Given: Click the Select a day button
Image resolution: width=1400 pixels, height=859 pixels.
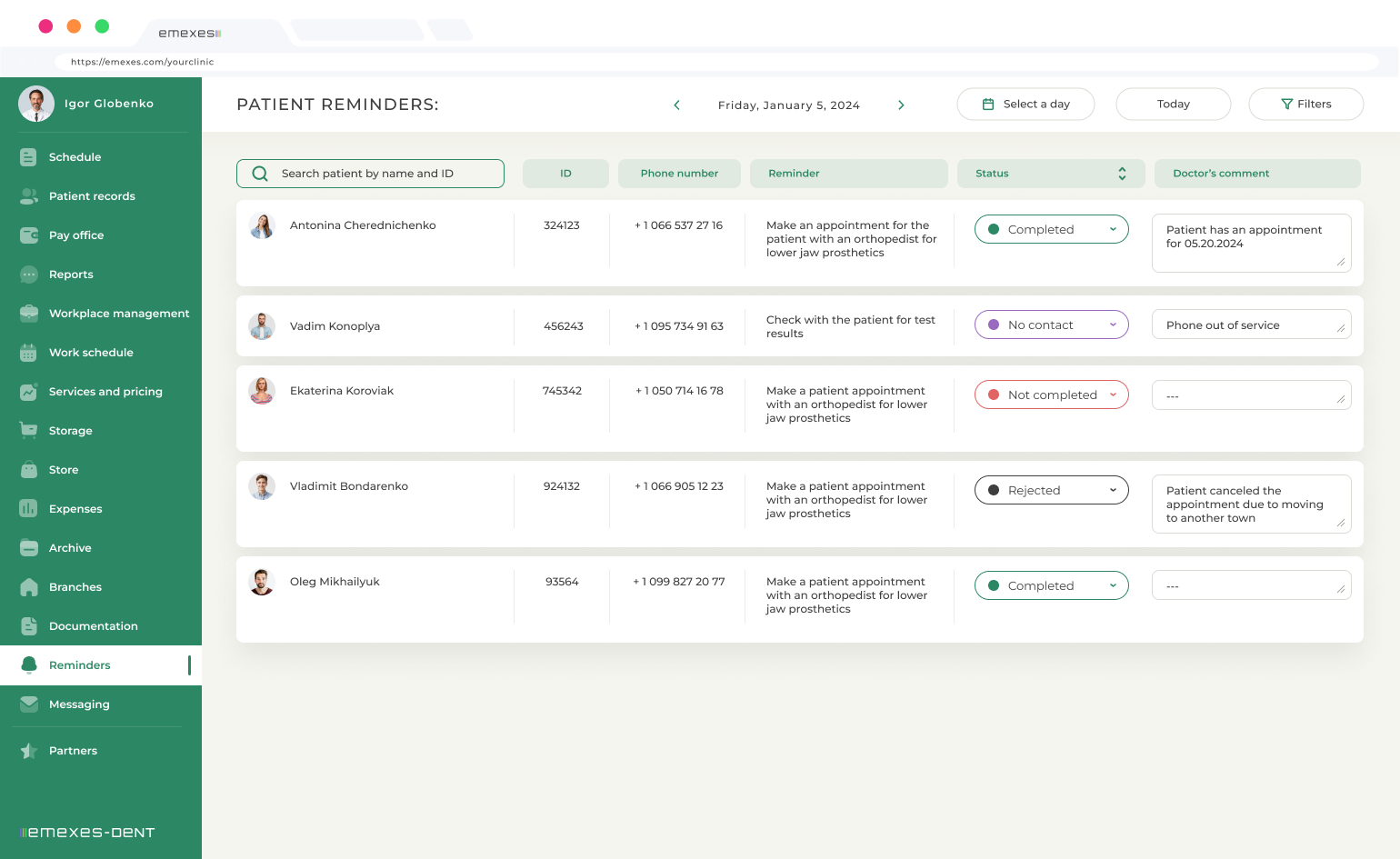Looking at the screenshot, I should click(1025, 105).
